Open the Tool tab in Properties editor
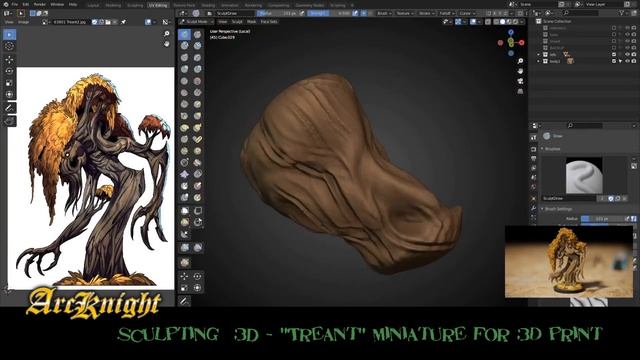 [533, 138]
